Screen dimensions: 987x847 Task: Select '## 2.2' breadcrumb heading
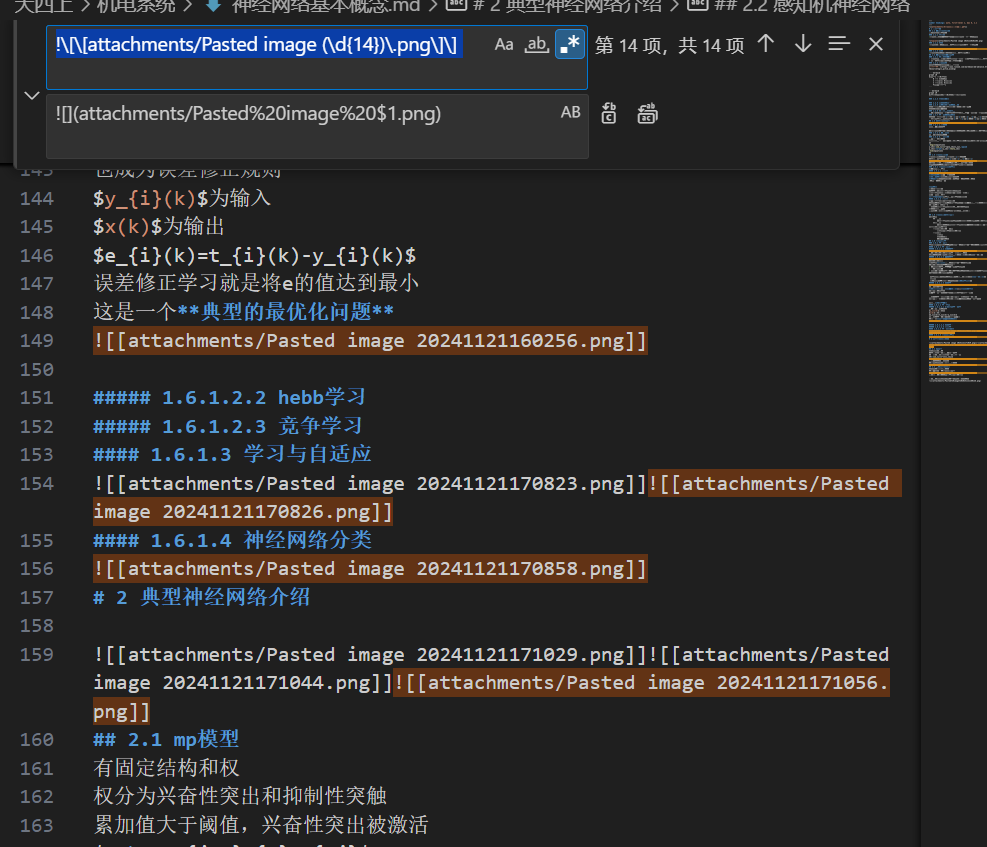812,5
